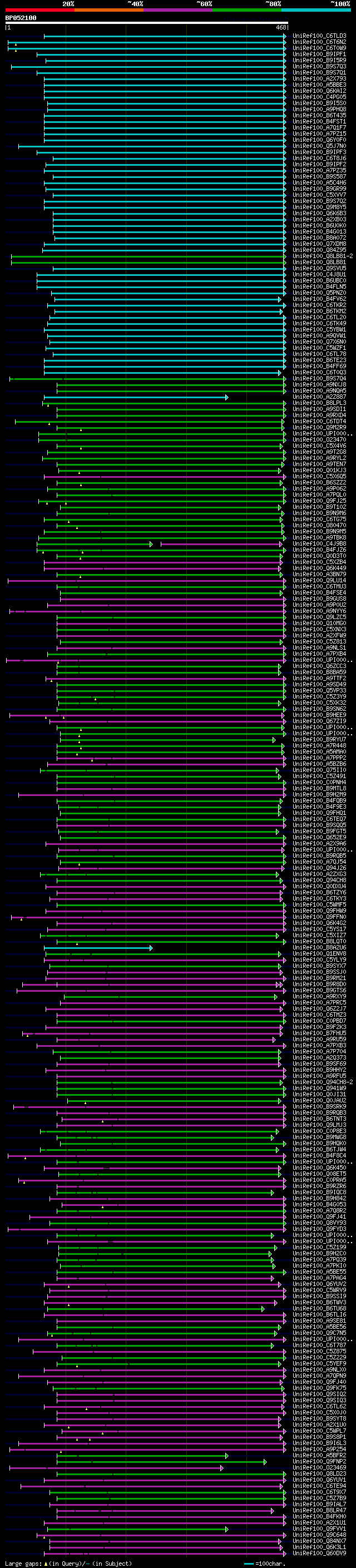
Task: Select hit UniRef100_B8LR47
Action: click(x=319, y=1510)
